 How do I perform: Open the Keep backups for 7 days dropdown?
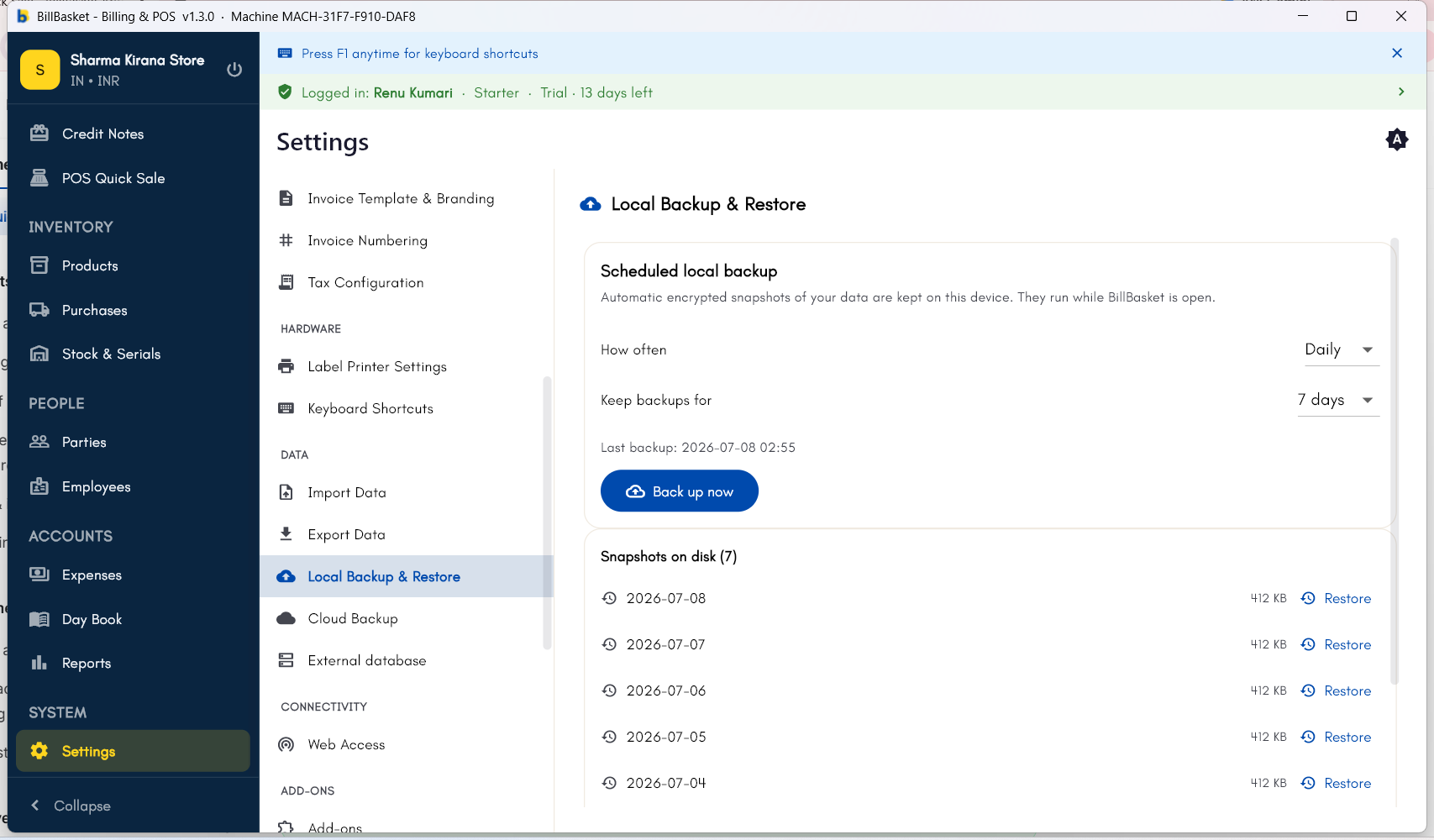[1337, 400]
